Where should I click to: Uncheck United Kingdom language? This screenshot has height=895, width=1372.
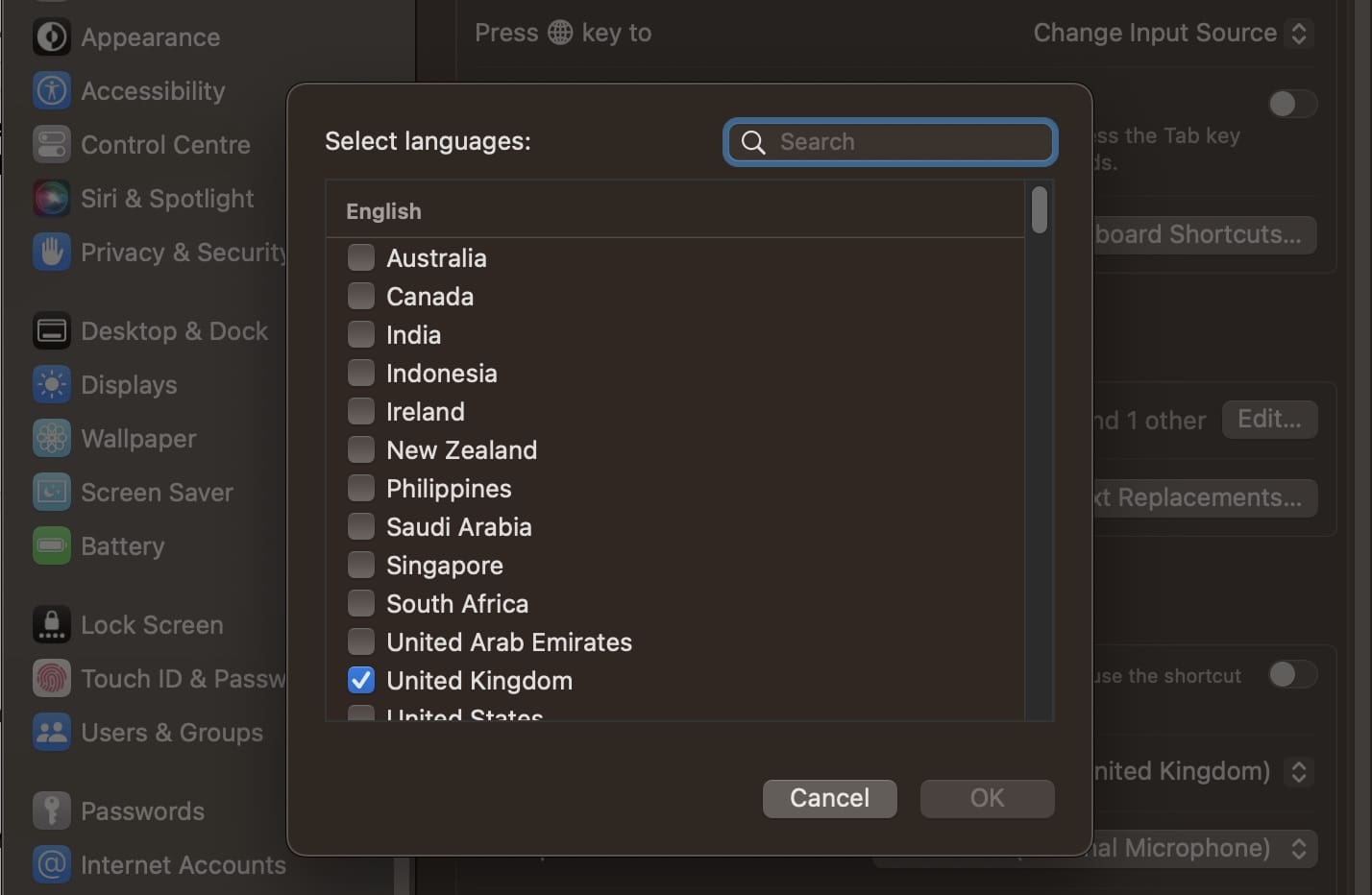pyautogui.click(x=360, y=680)
